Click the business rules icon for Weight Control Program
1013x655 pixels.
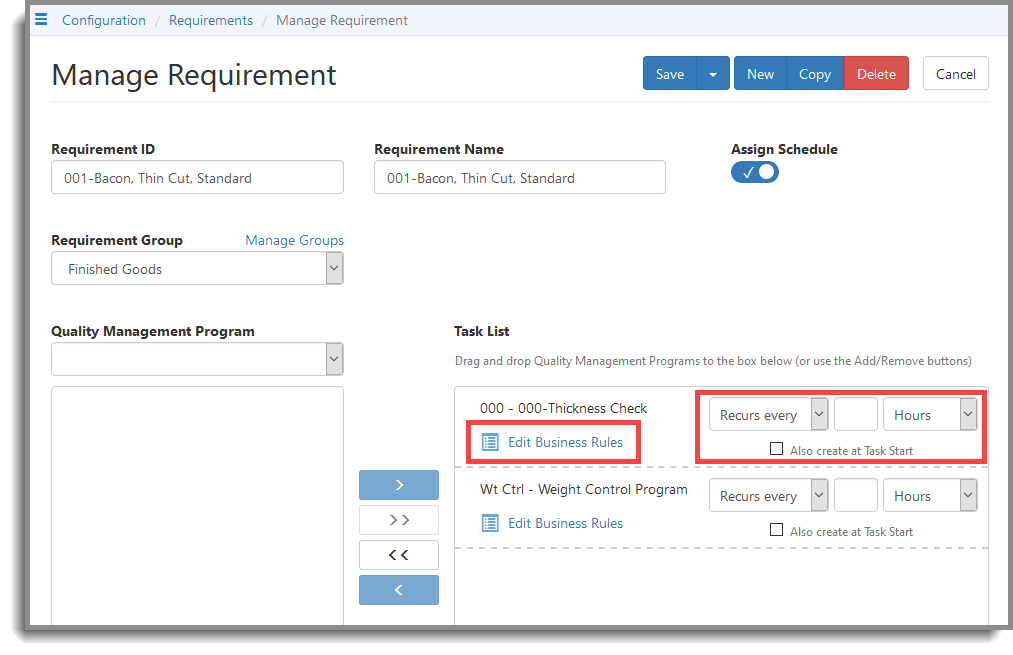490,523
